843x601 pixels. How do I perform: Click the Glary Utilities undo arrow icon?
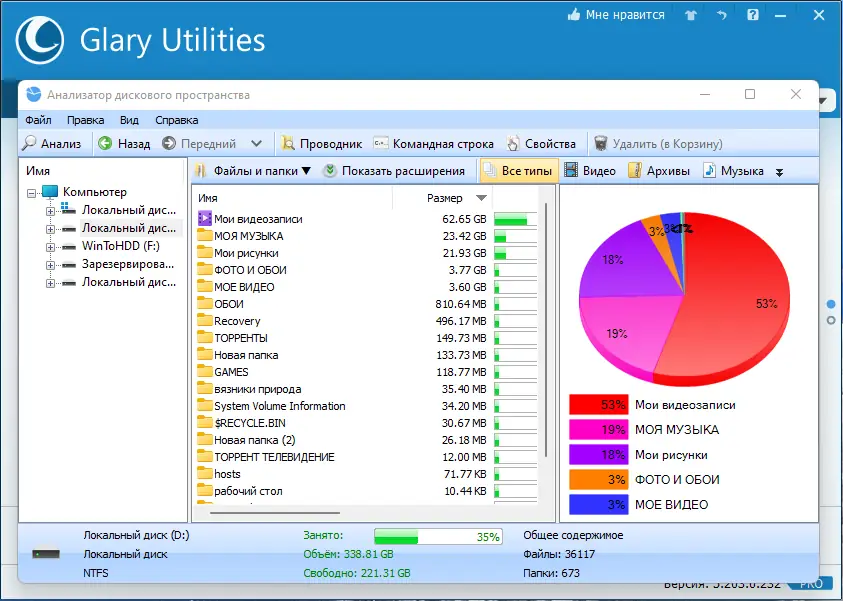(722, 15)
